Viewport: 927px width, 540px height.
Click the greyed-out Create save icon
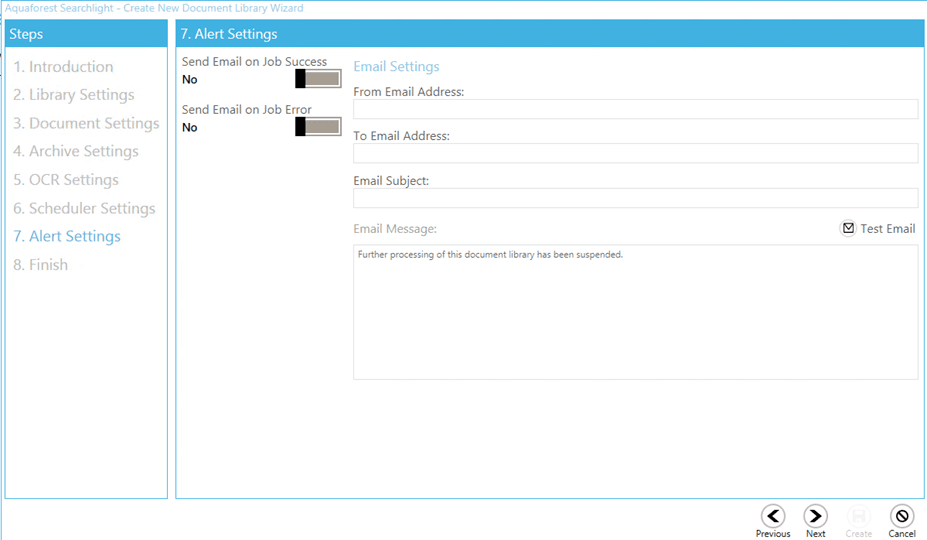point(858,516)
